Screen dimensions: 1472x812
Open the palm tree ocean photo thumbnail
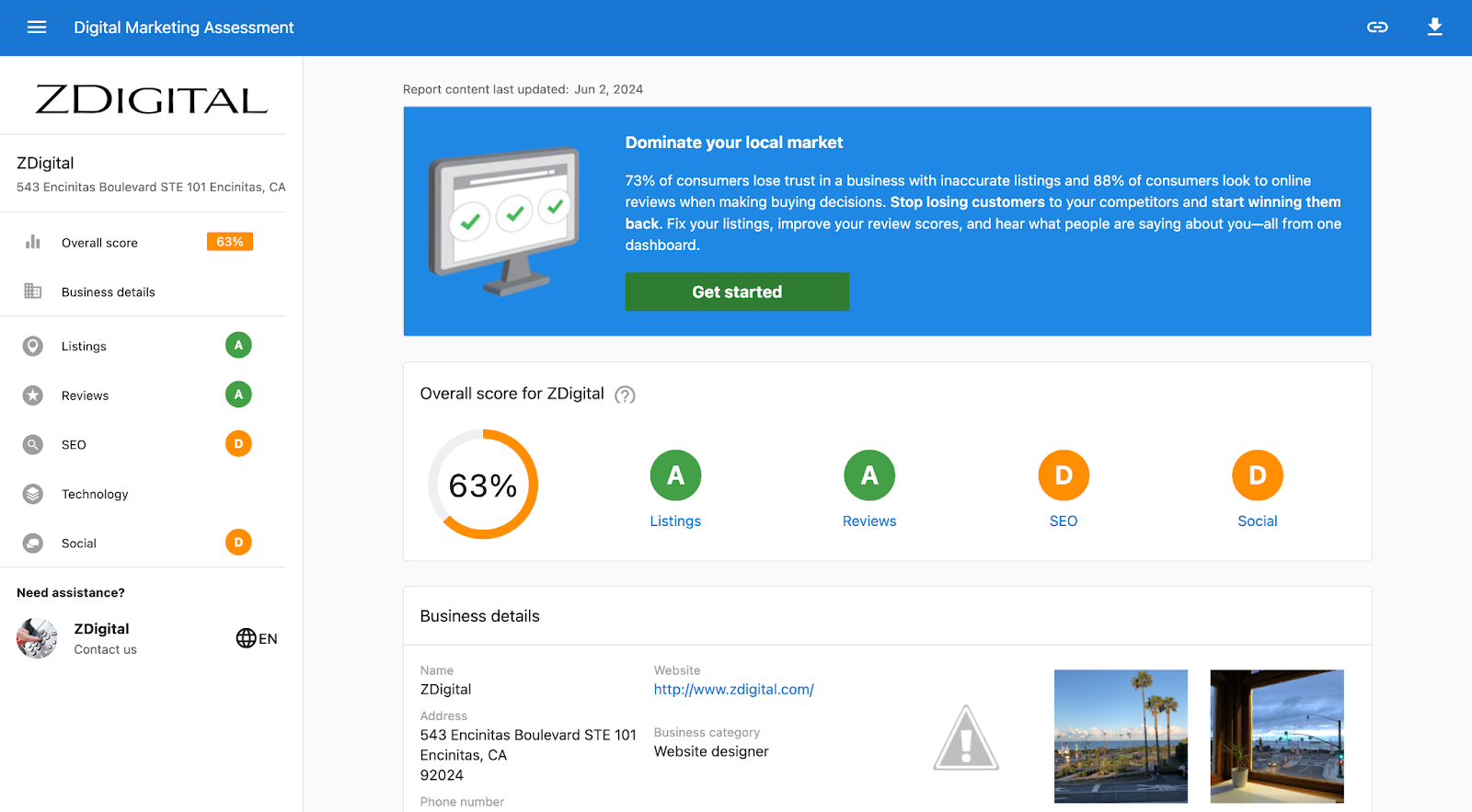pyautogui.click(x=1121, y=736)
